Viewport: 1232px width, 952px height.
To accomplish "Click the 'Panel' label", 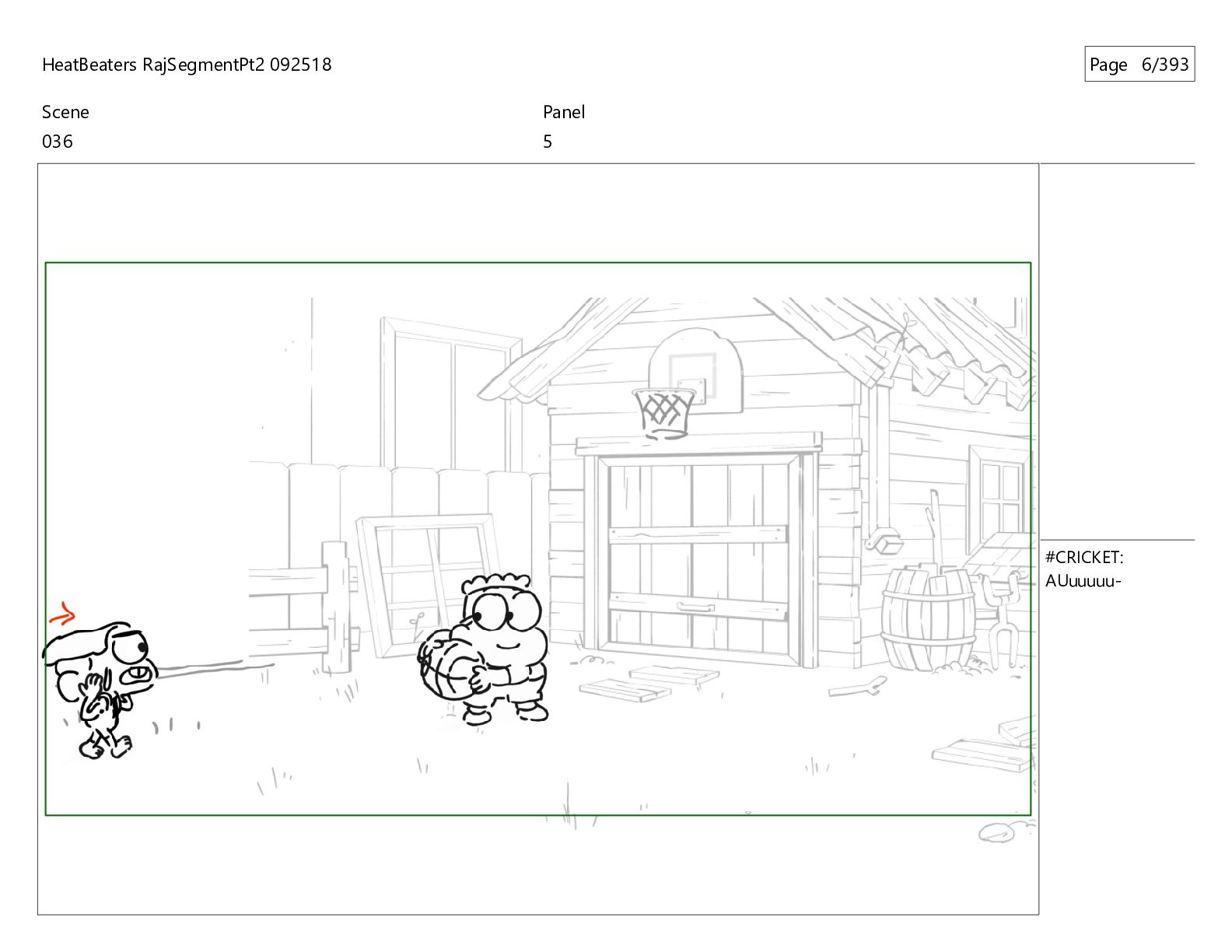I will [x=564, y=112].
